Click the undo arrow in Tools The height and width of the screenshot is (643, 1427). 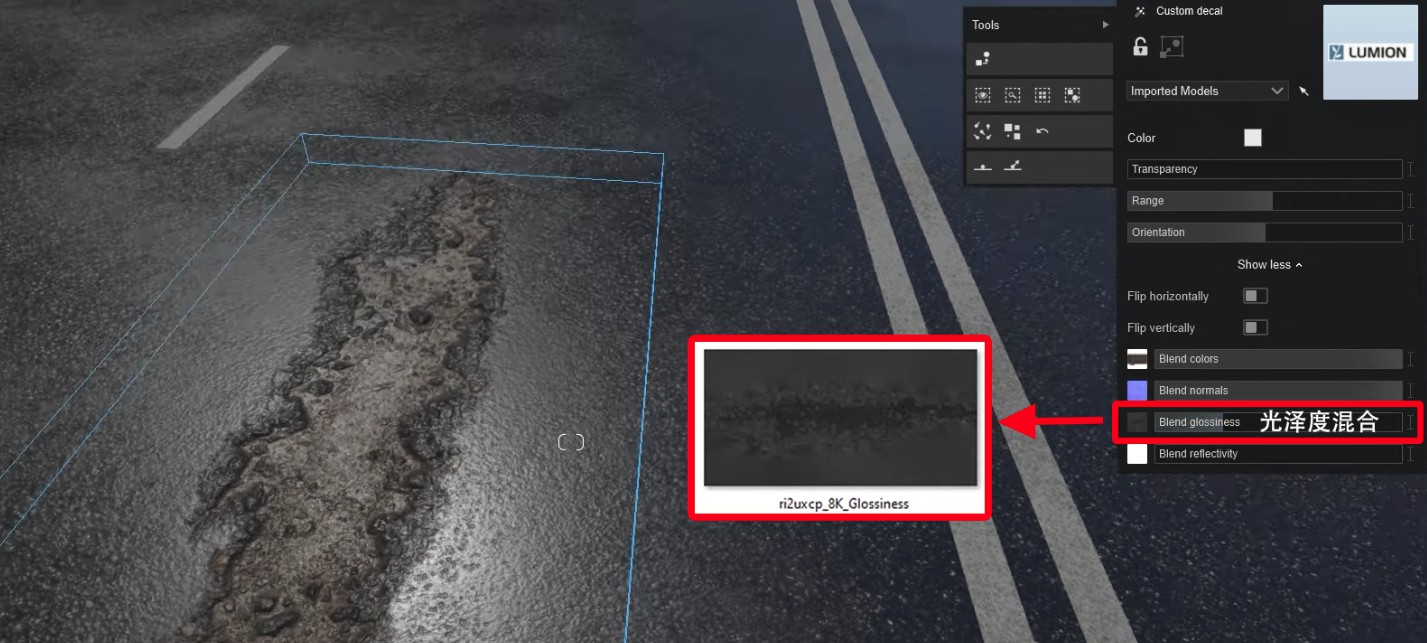(x=1042, y=131)
